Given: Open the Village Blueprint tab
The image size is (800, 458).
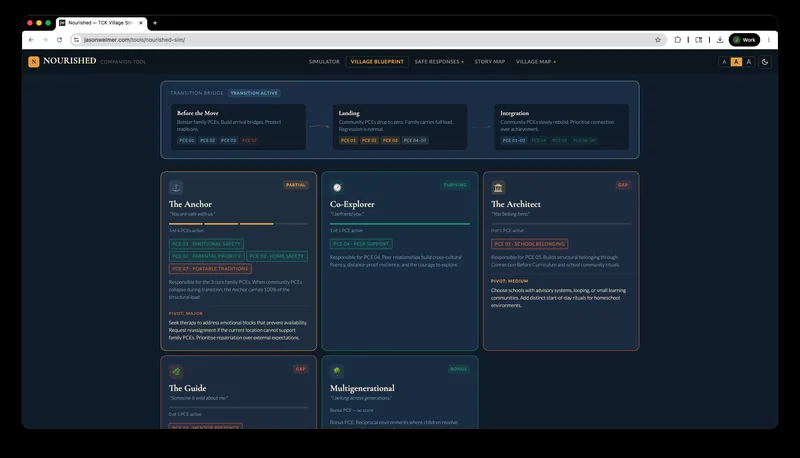Looking at the screenshot, I should click(377, 62).
